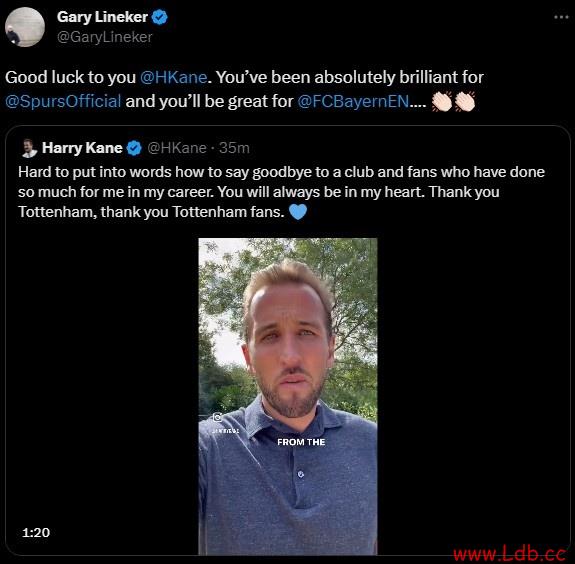
Task: Open the @FCBayernEN mention link
Action: 353,101
